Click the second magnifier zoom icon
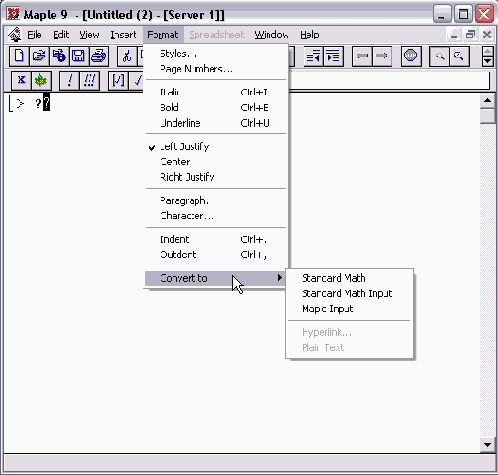 tap(459, 56)
